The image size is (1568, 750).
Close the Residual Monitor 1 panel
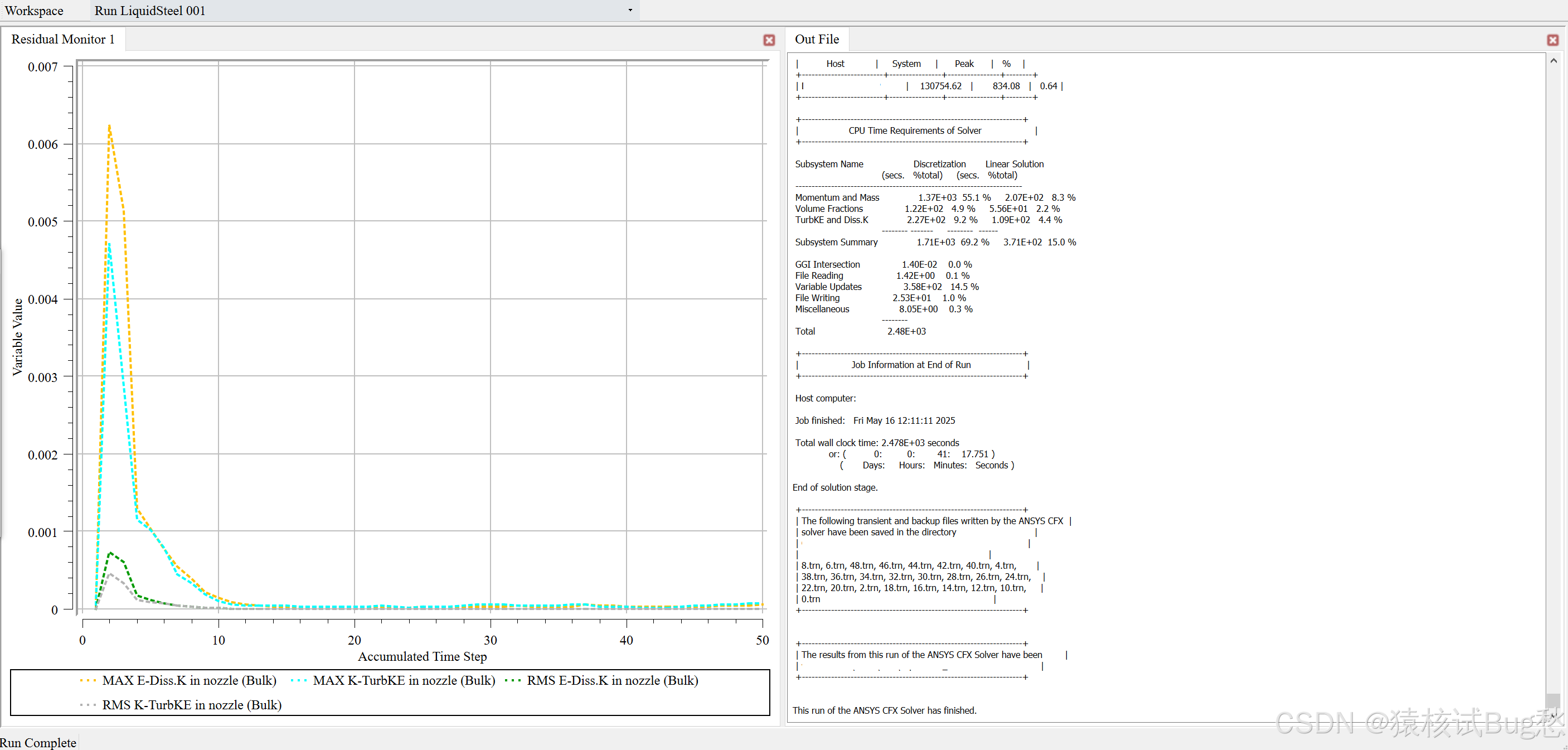pos(769,40)
